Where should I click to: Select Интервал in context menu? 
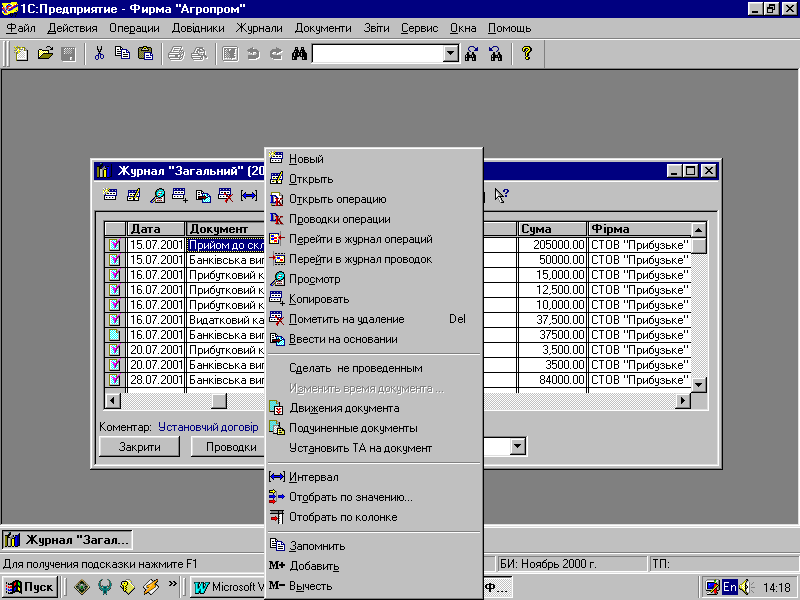[x=373, y=477]
